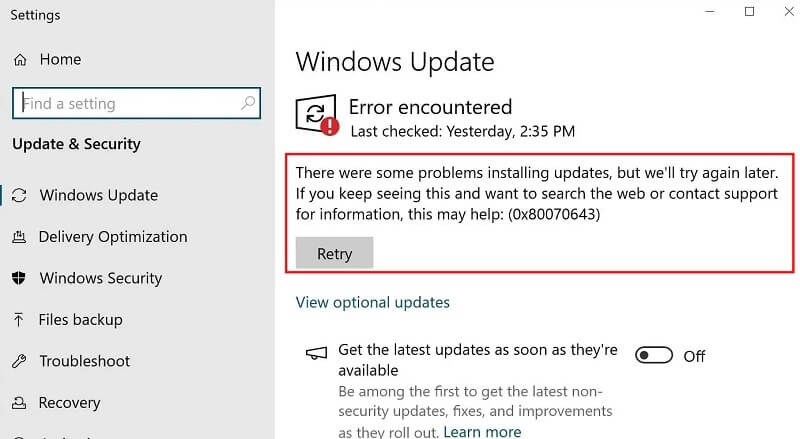Click the Recovery icon in sidebar
This screenshot has width=800, height=439.
click(x=19, y=403)
